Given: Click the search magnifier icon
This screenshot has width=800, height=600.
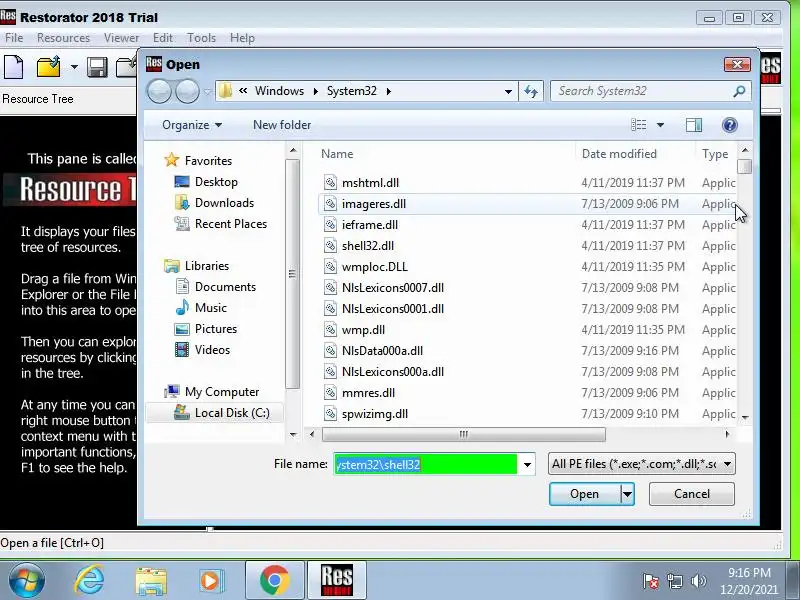Looking at the screenshot, I should pyautogui.click(x=739, y=91).
